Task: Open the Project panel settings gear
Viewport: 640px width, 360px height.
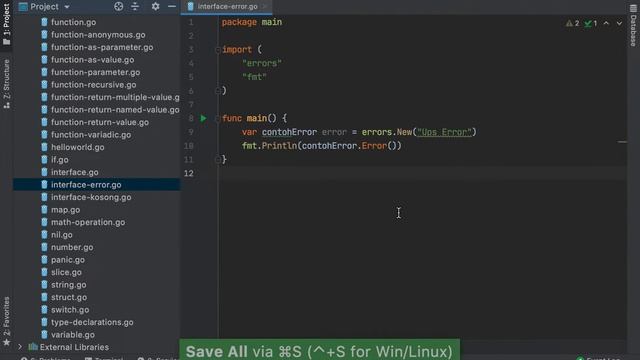Action: [156, 7]
